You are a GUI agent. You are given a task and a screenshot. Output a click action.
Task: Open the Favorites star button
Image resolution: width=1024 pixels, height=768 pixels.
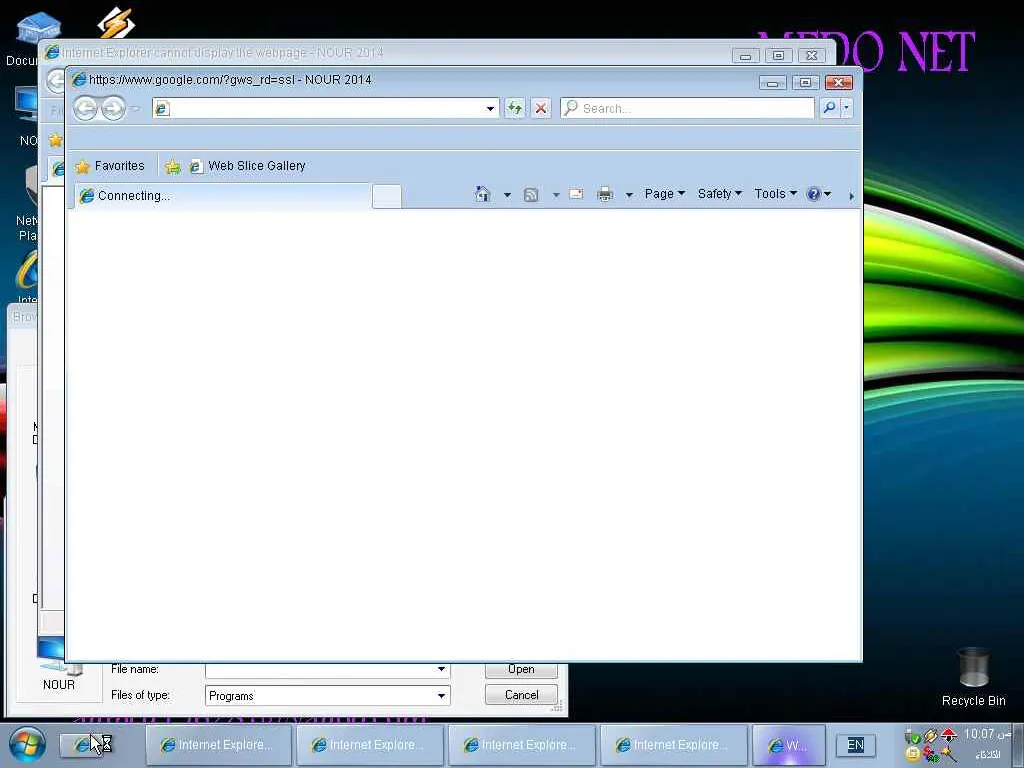tap(110, 167)
